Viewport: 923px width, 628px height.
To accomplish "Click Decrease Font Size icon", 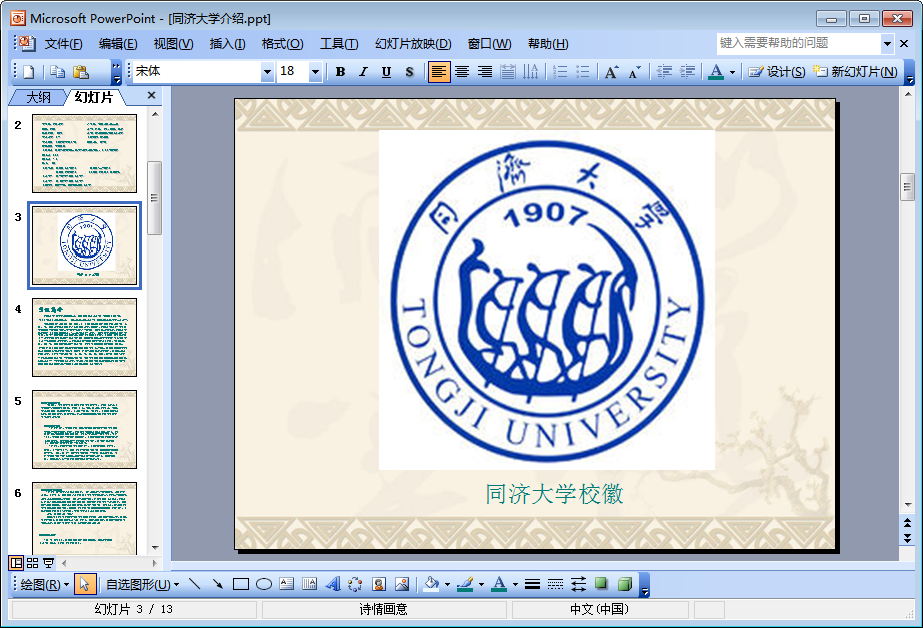I will click(x=635, y=72).
